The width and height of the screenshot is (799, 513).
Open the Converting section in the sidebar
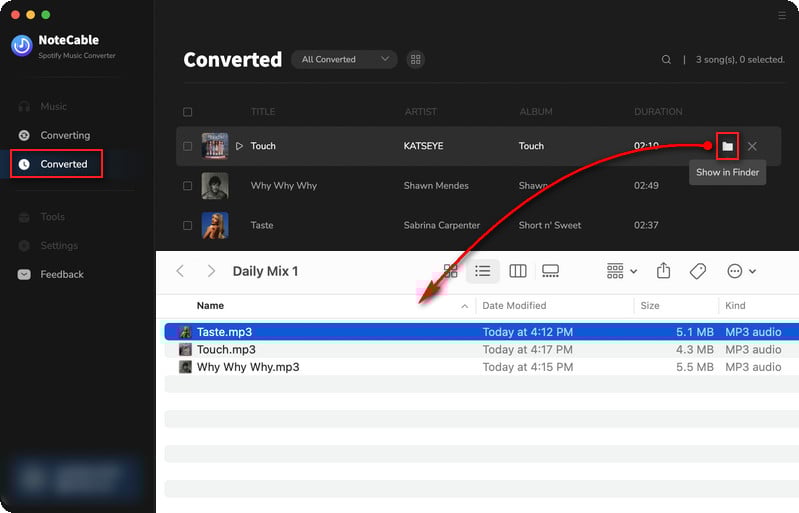[54, 135]
